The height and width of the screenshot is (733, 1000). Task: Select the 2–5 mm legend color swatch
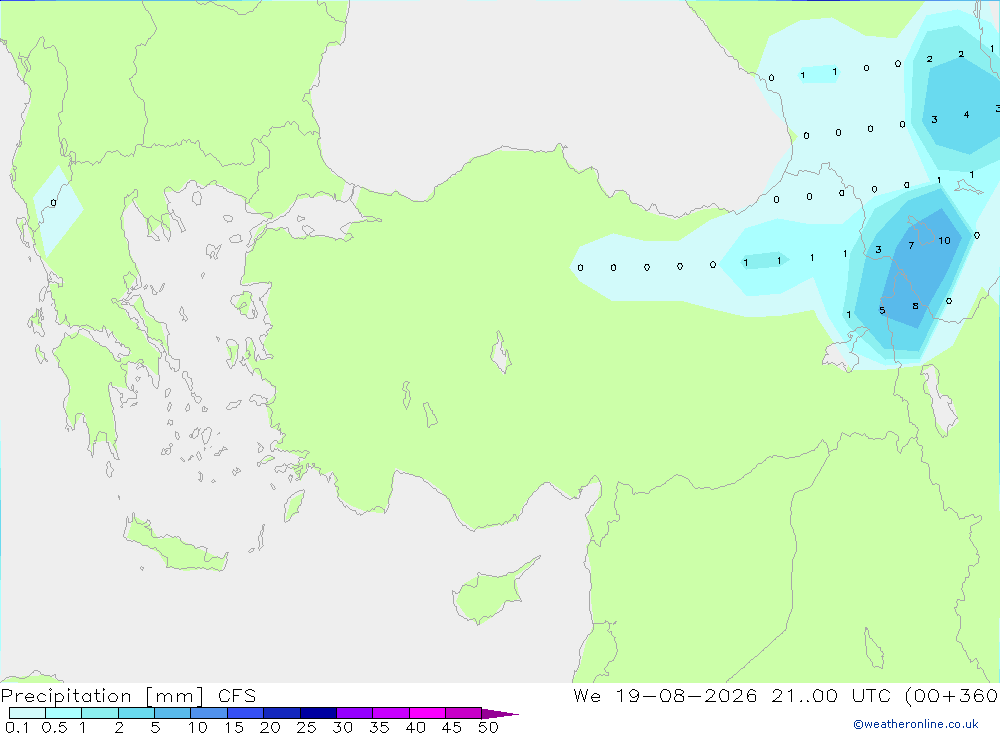pyautogui.click(x=136, y=713)
